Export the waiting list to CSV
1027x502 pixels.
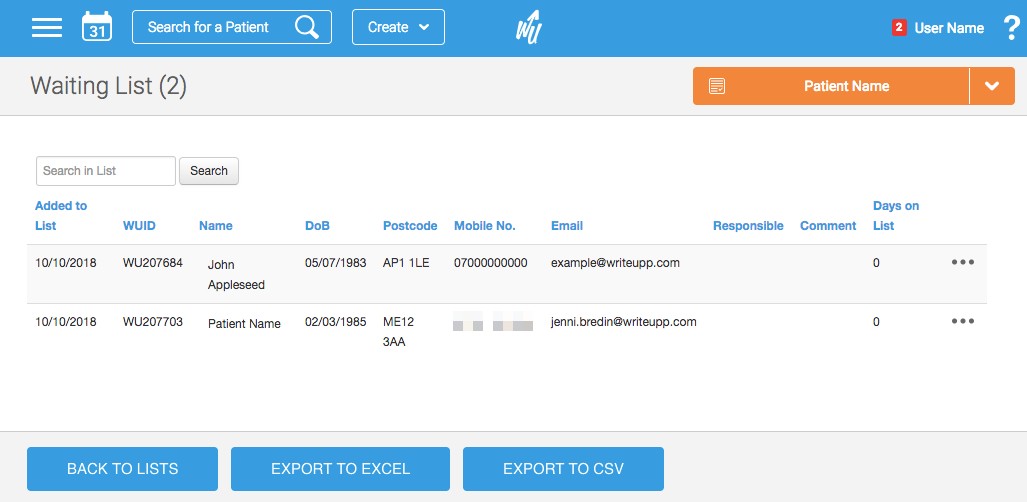coord(563,469)
